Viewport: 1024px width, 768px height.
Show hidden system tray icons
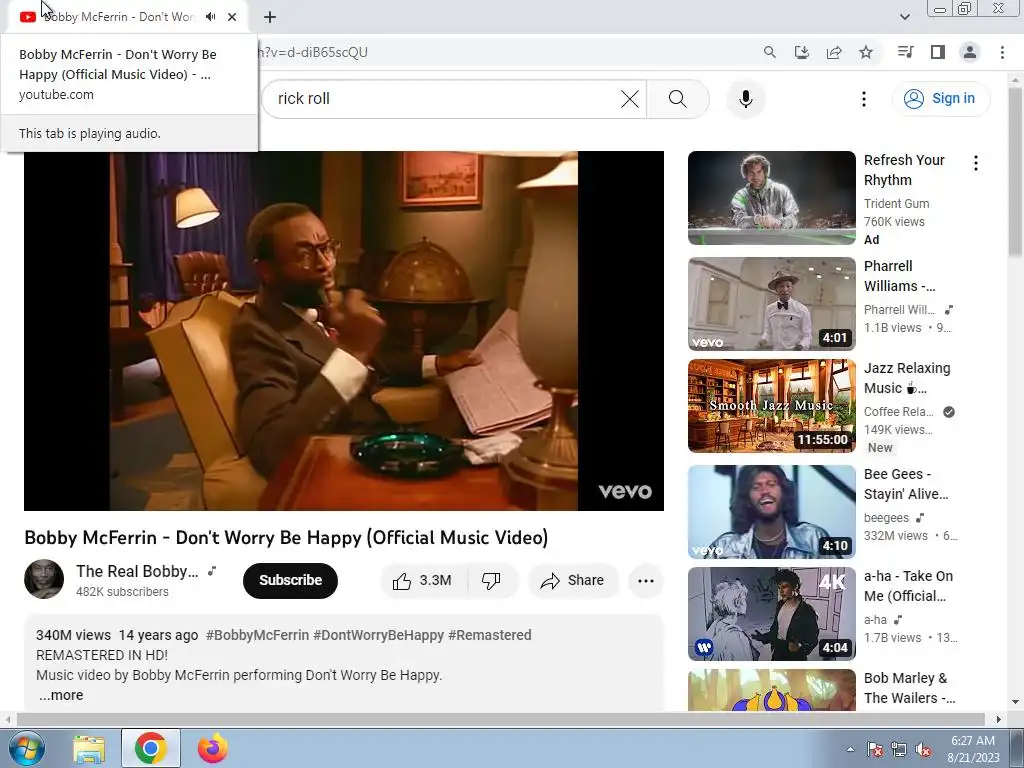850,749
